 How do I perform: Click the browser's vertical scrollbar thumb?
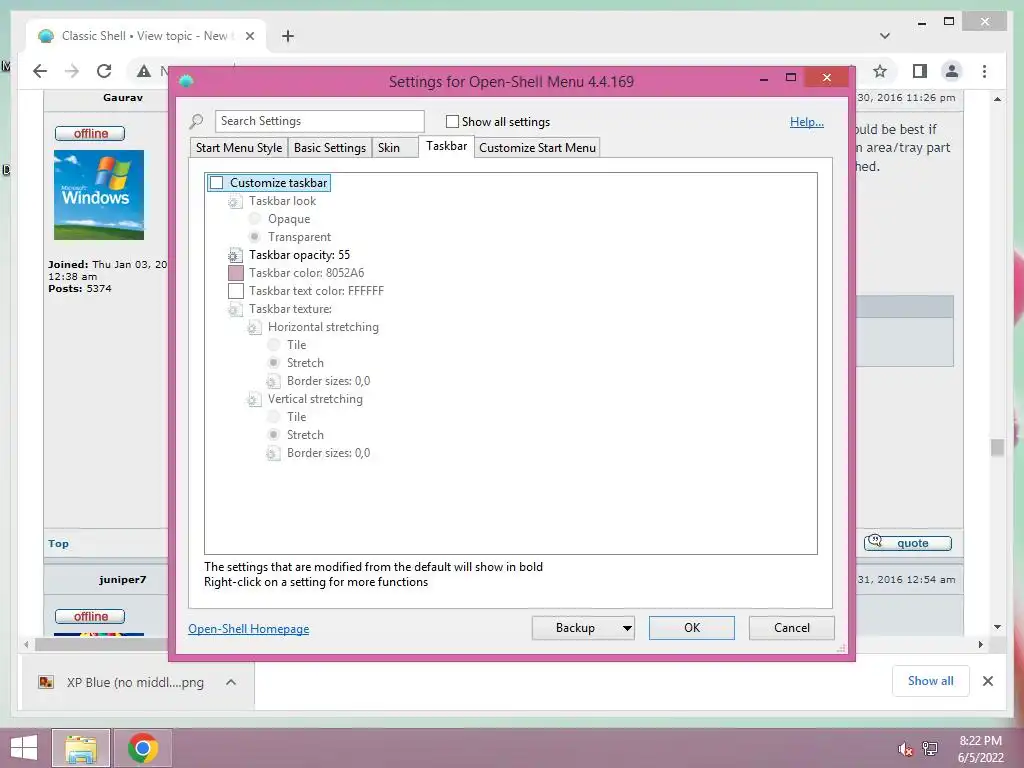point(997,448)
